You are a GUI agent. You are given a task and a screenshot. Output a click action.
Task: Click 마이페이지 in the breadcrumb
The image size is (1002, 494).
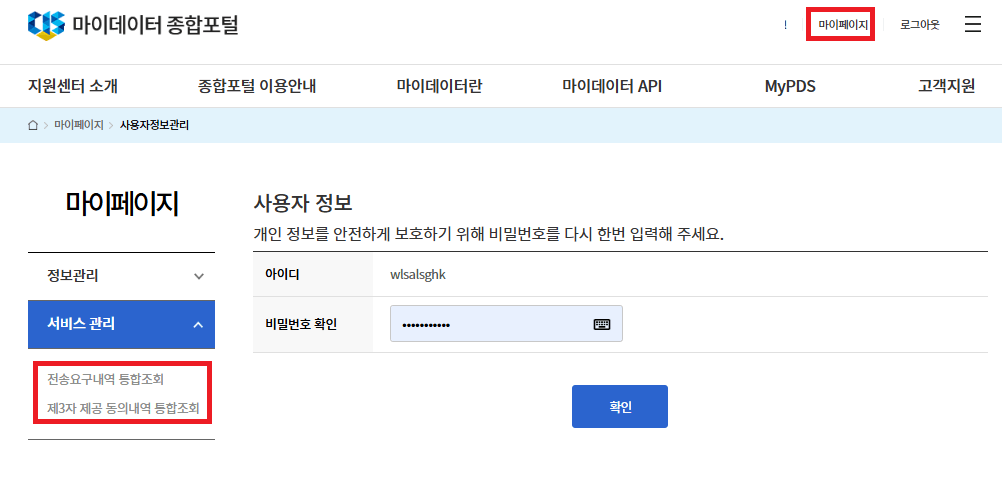click(x=79, y=125)
